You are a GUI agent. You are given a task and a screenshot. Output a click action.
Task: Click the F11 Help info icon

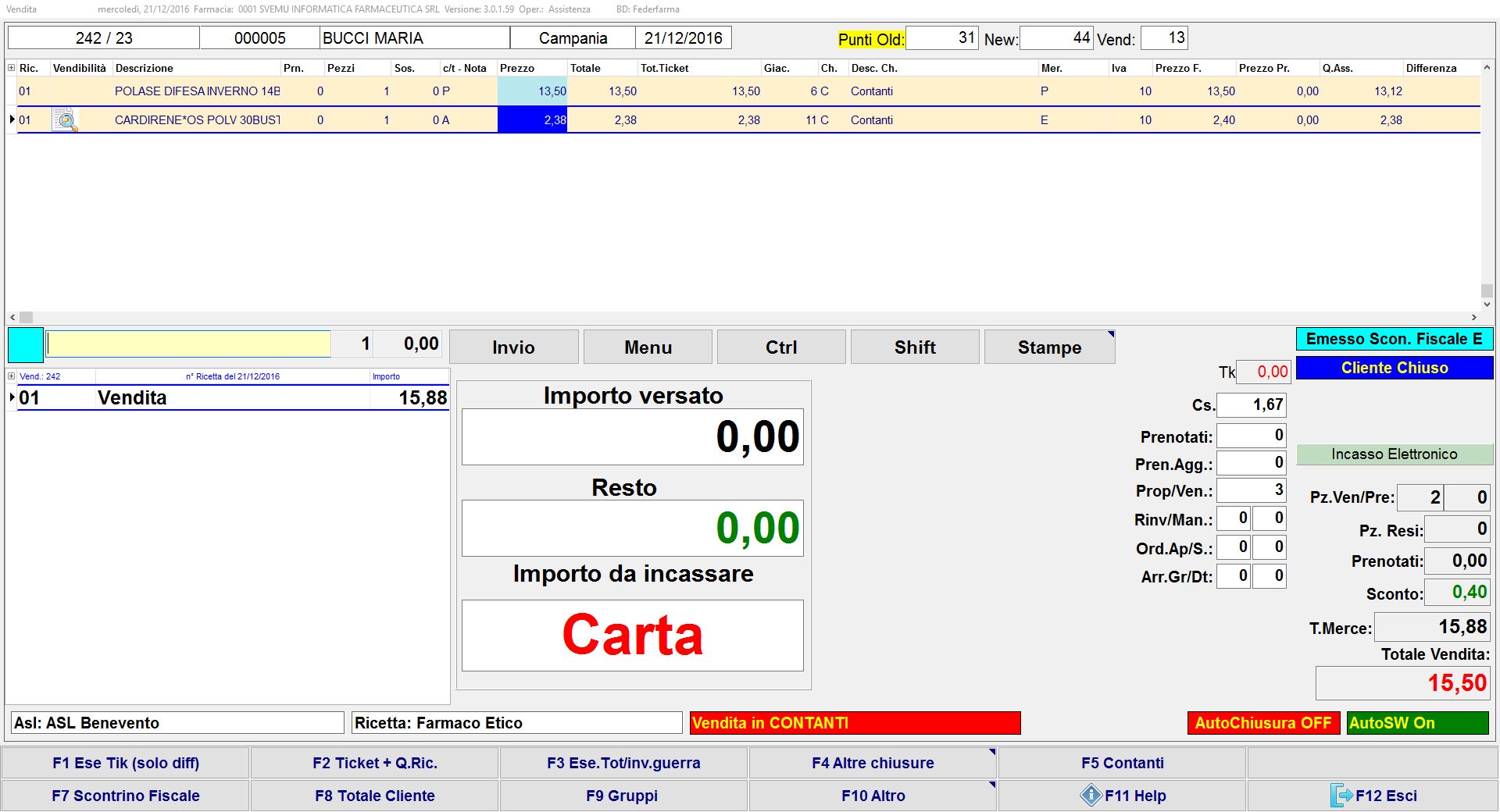point(1090,796)
